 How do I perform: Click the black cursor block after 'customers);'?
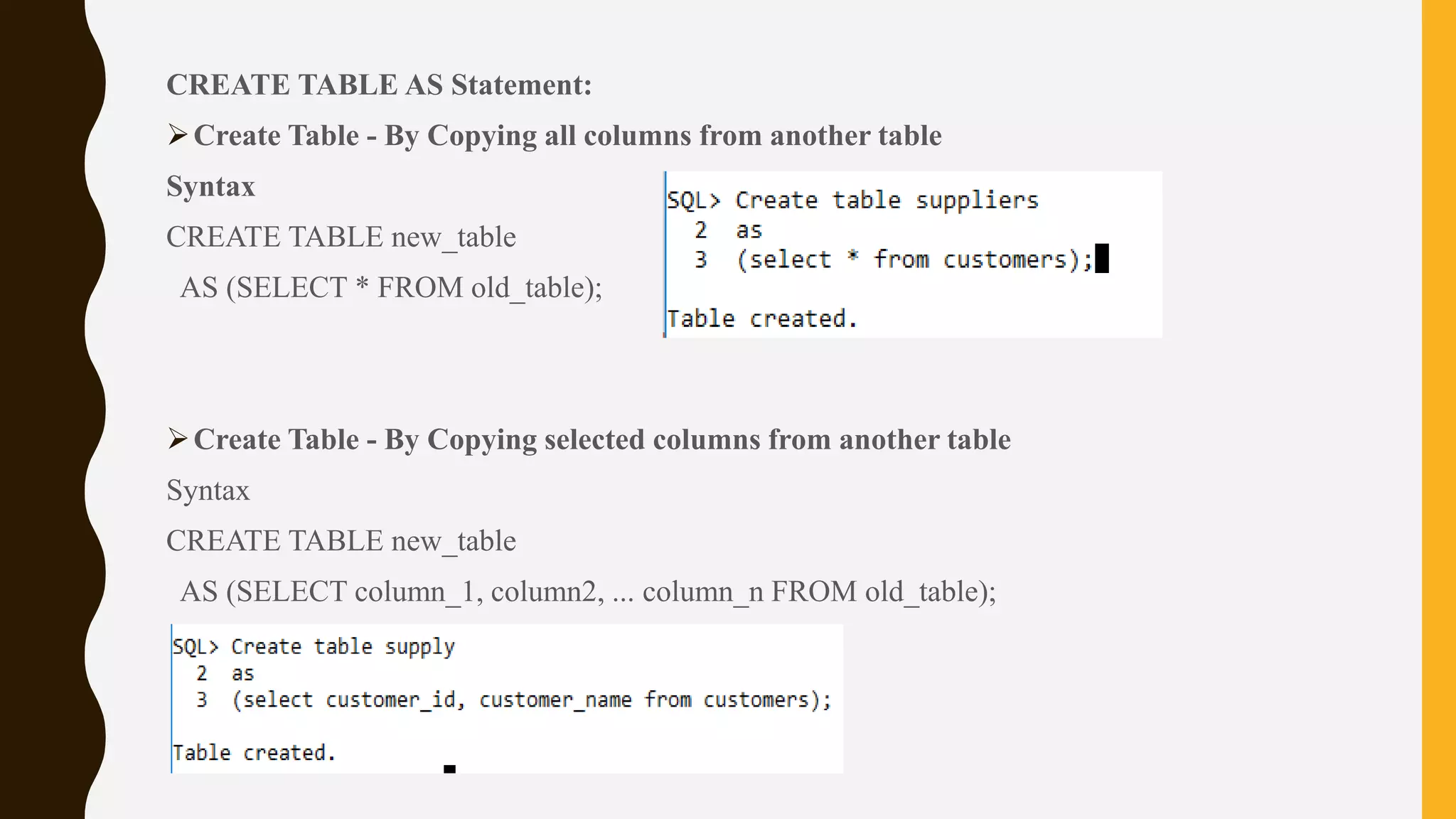point(1102,259)
